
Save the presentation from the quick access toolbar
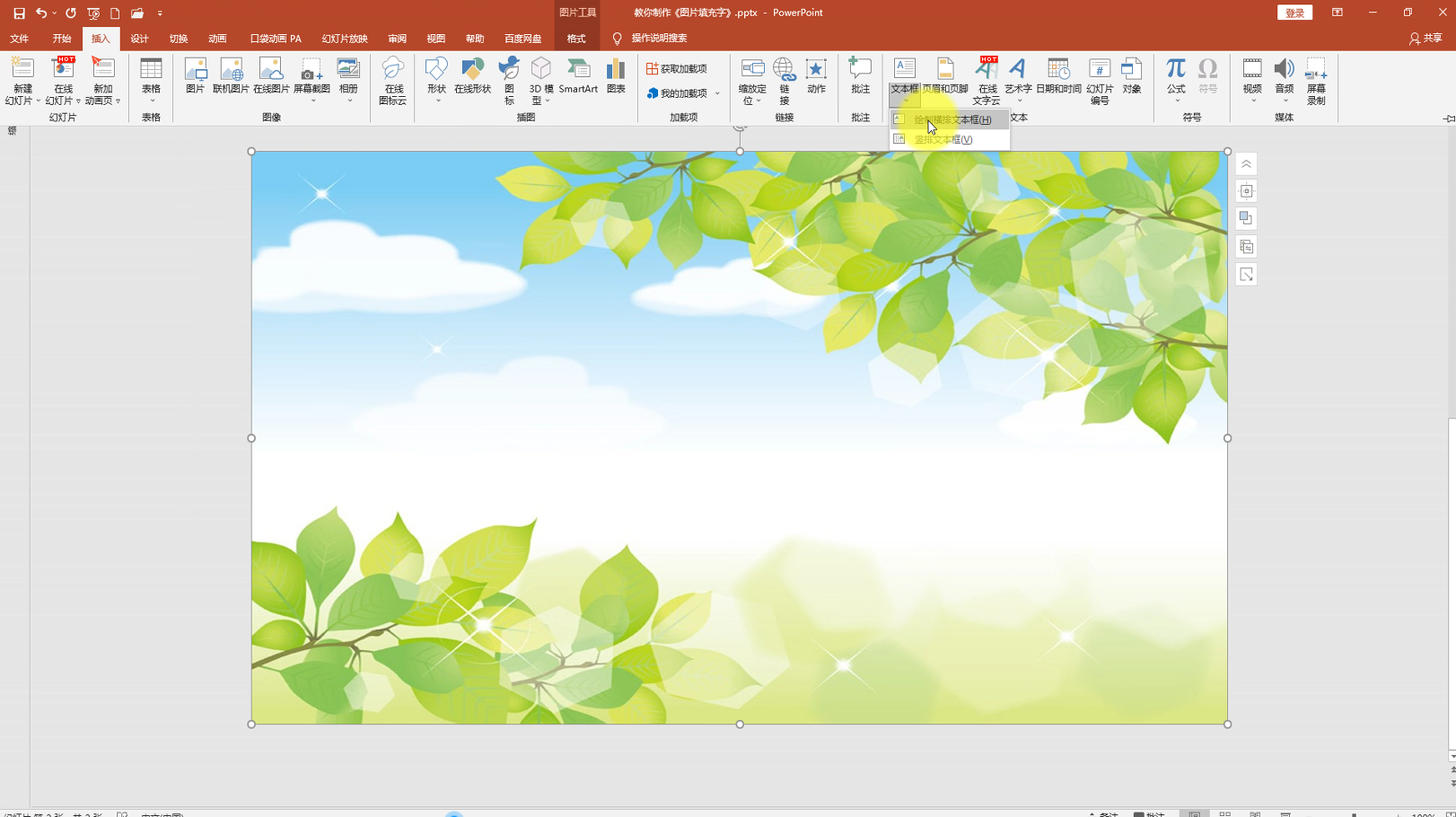point(19,13)
